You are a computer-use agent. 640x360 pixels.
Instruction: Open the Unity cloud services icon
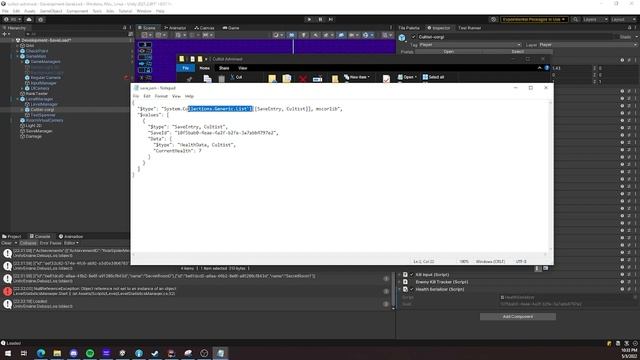coord(29,19)
